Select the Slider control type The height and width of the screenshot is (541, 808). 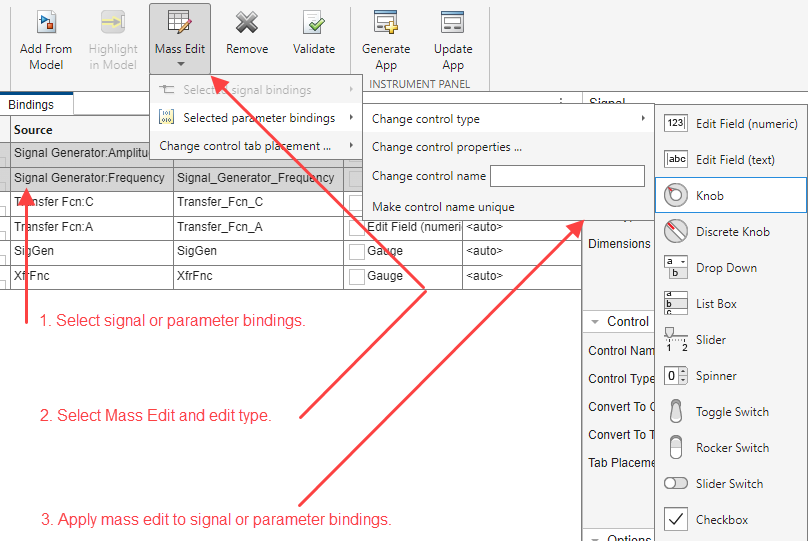point(731,340)
